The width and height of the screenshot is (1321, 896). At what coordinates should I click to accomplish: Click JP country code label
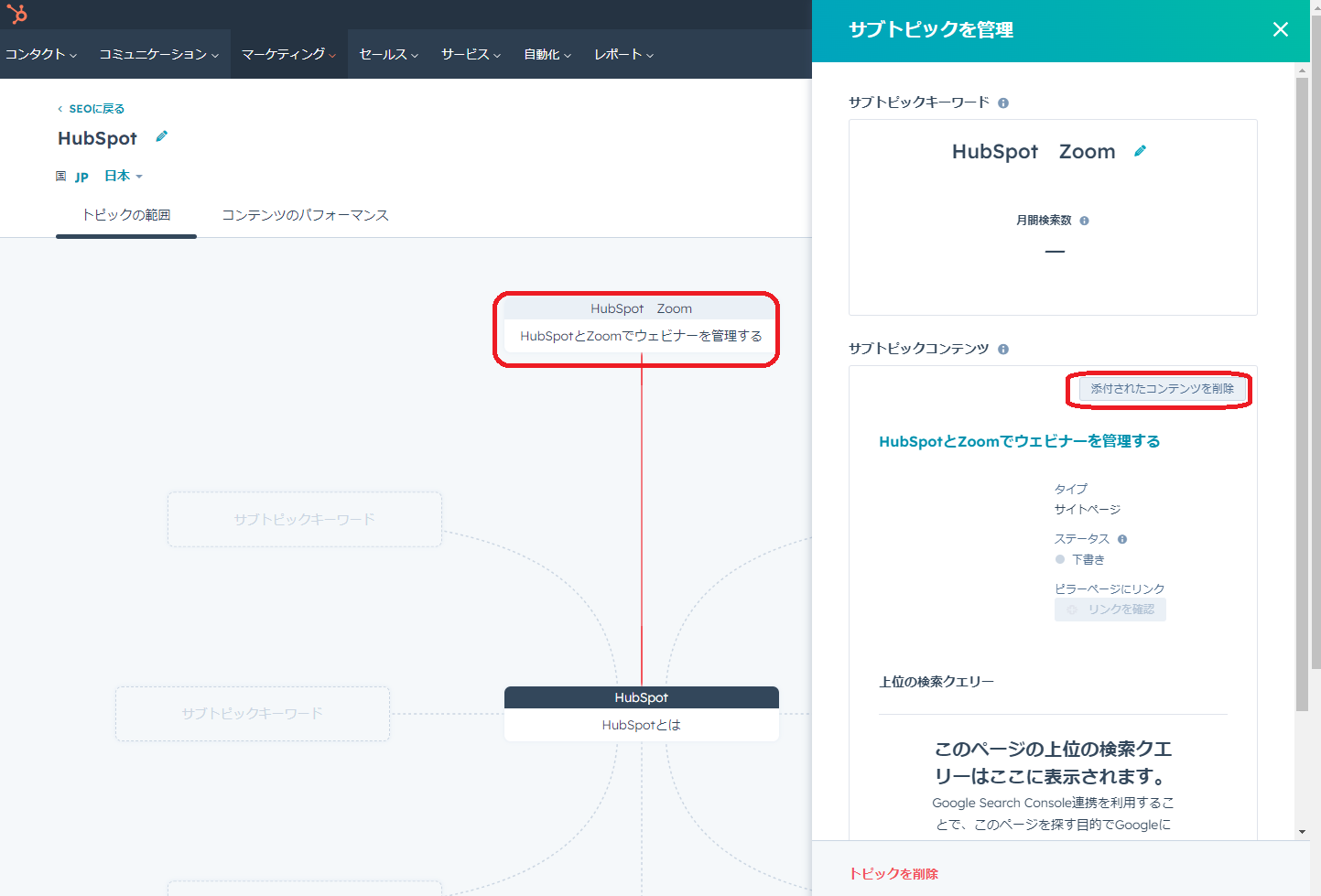(x=81, y=177)
